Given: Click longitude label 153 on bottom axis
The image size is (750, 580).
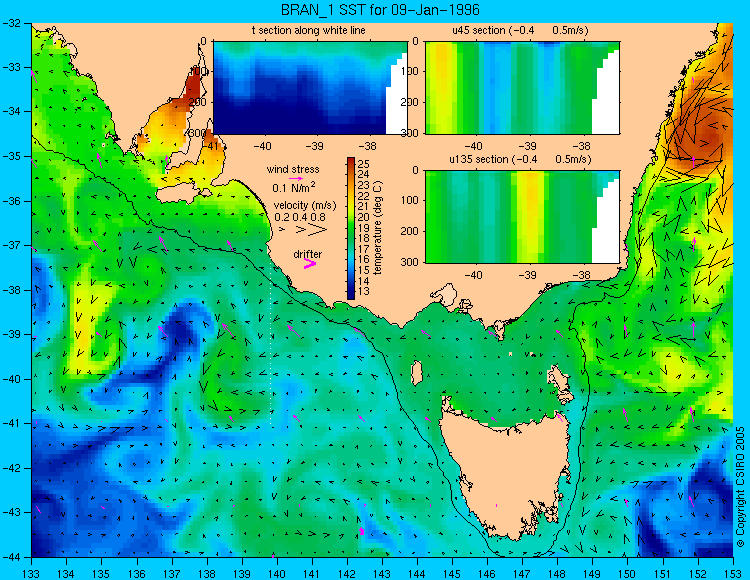Looking at the screenshot, I should click(733, 574).
